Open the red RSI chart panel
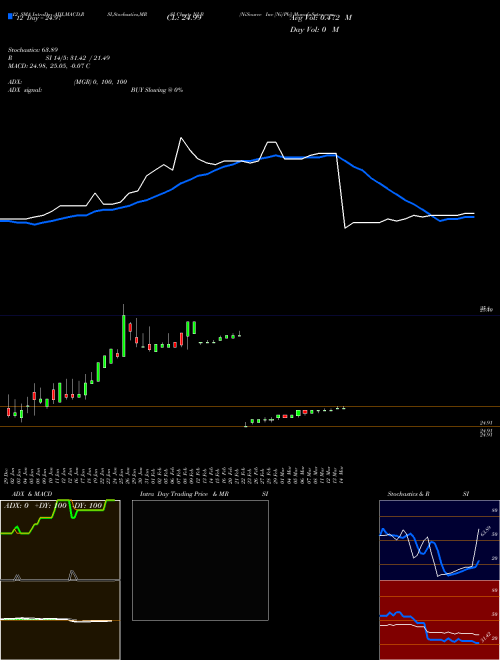This screenshot has height=660, width=500. tap(439, 620)
